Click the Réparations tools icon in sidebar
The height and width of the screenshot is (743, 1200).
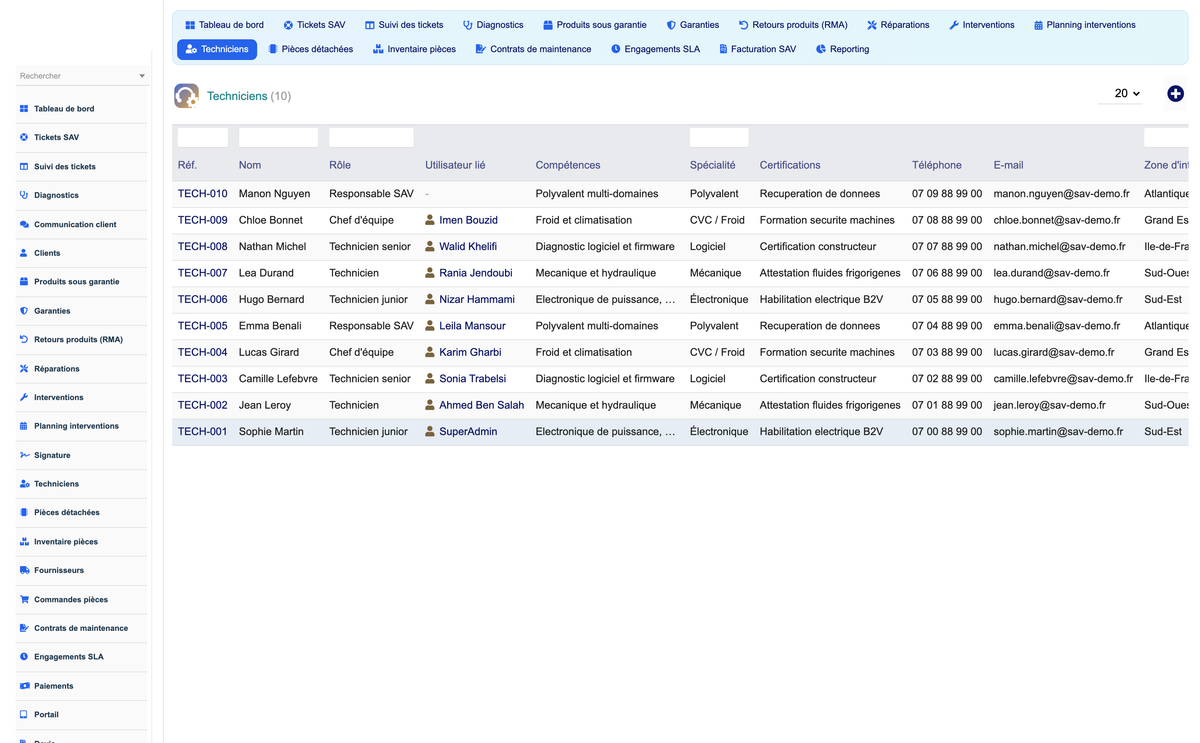[24, 369]
